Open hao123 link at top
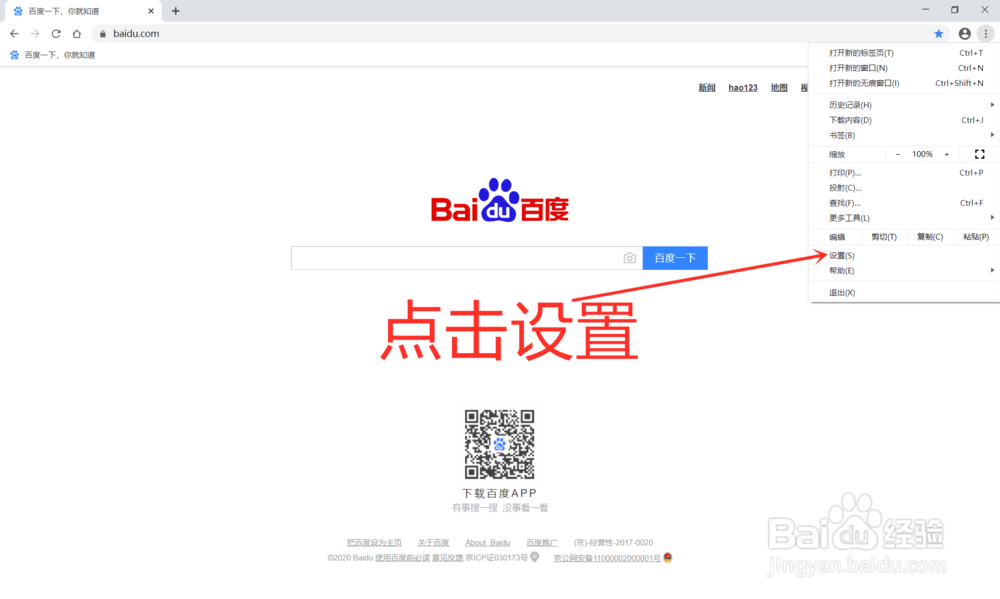 click(x=743, y=88)
